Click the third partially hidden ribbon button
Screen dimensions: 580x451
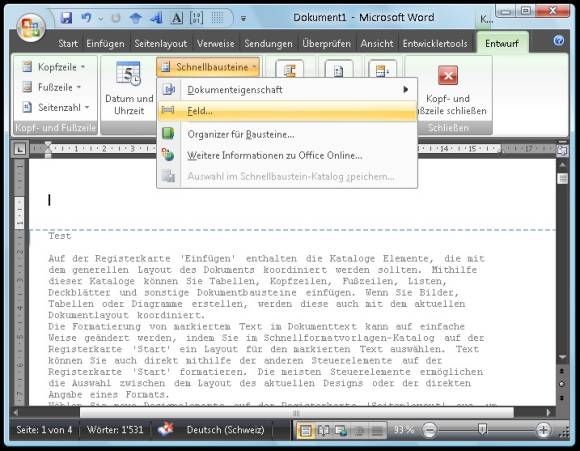pyautogui.click(x=382, y=68)
